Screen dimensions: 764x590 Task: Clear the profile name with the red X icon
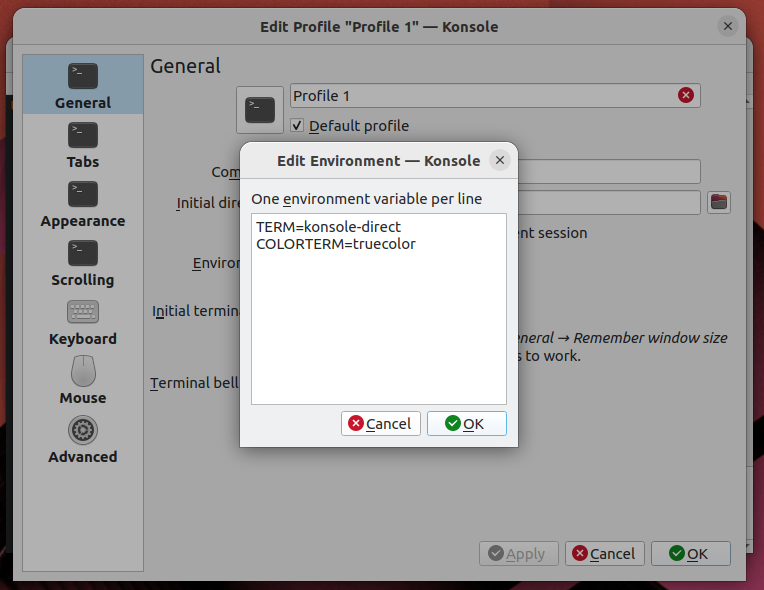pyautogui.click(x=685, y=95)
